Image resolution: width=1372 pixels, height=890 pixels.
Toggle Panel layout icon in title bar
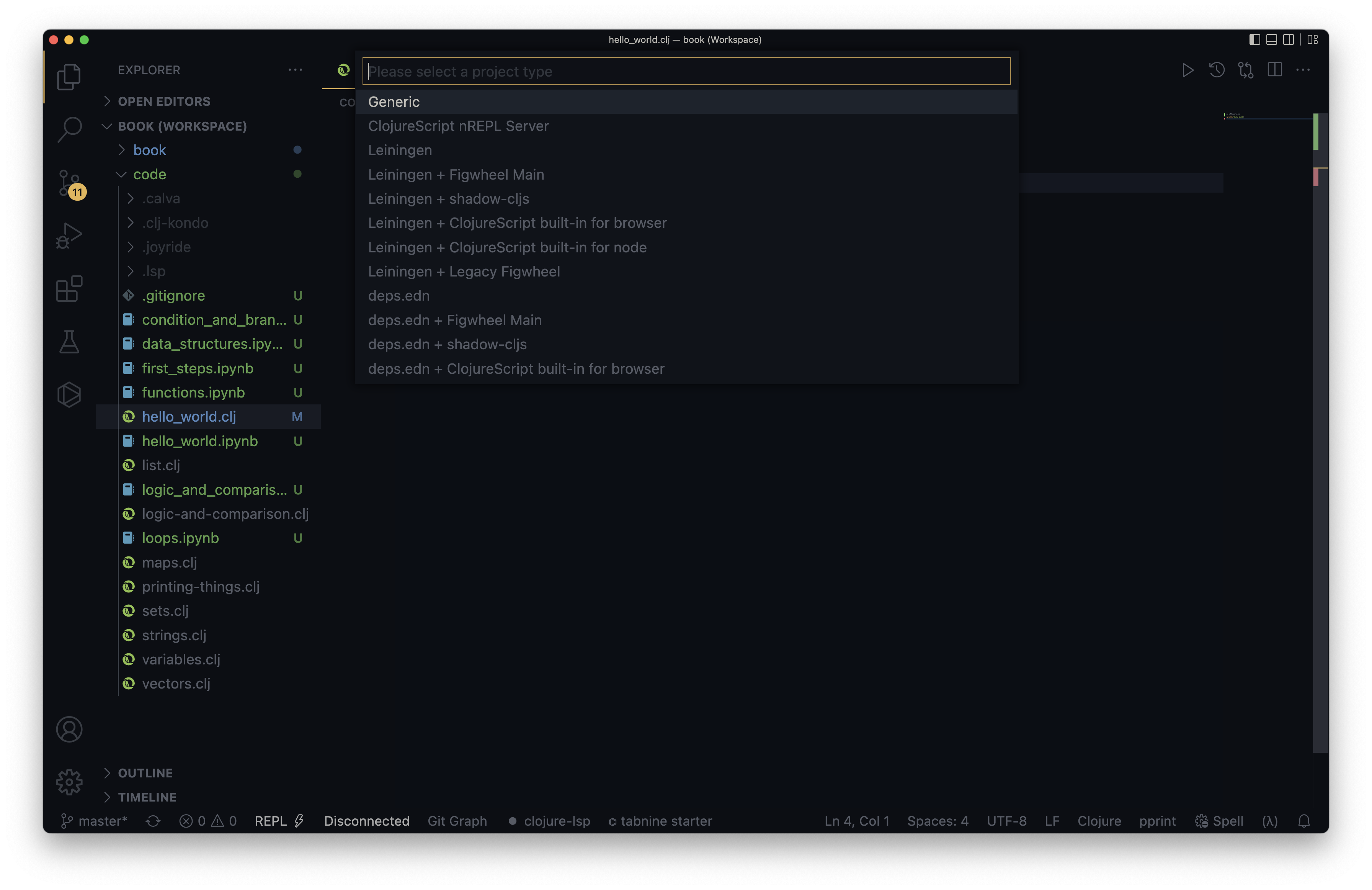[x=1271, y=39]
